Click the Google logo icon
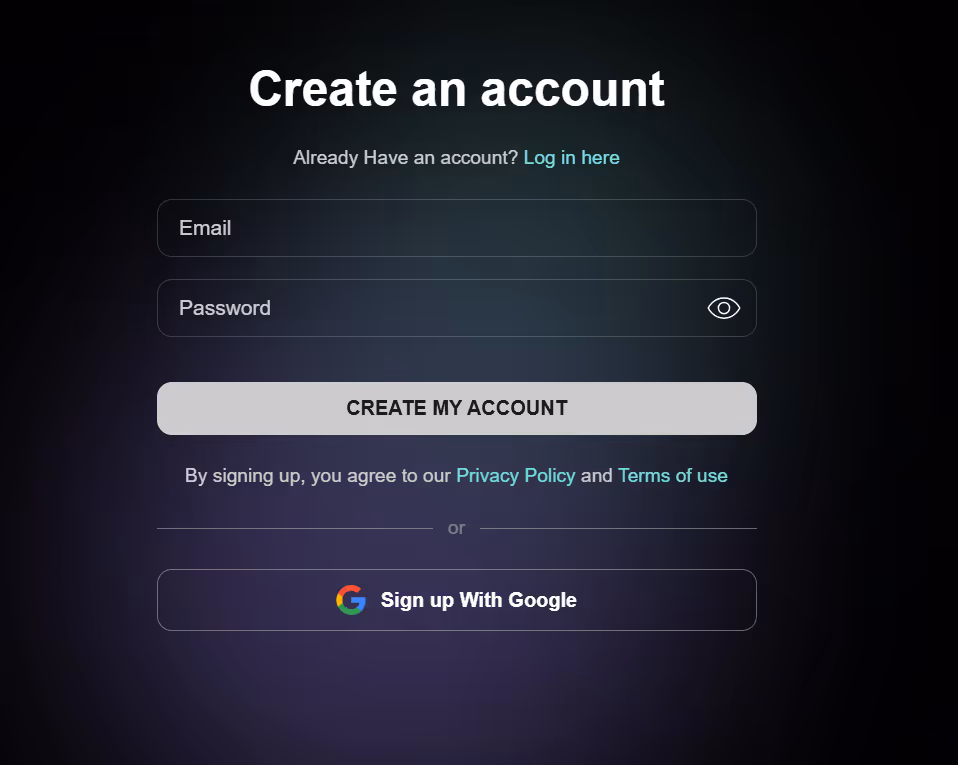 click(x=351, y=600)
